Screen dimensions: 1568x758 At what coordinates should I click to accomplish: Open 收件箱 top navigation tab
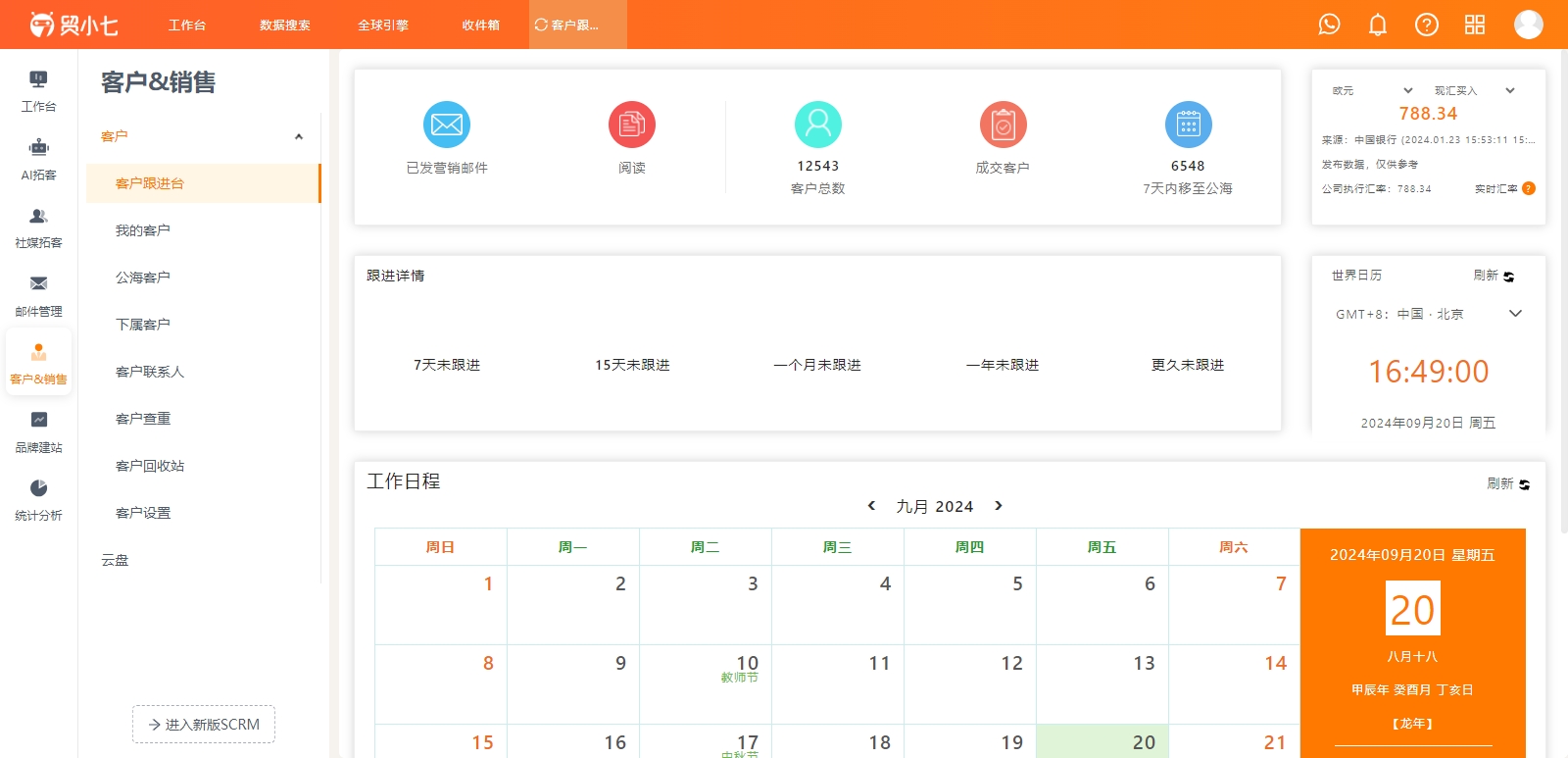pos(481,25)
